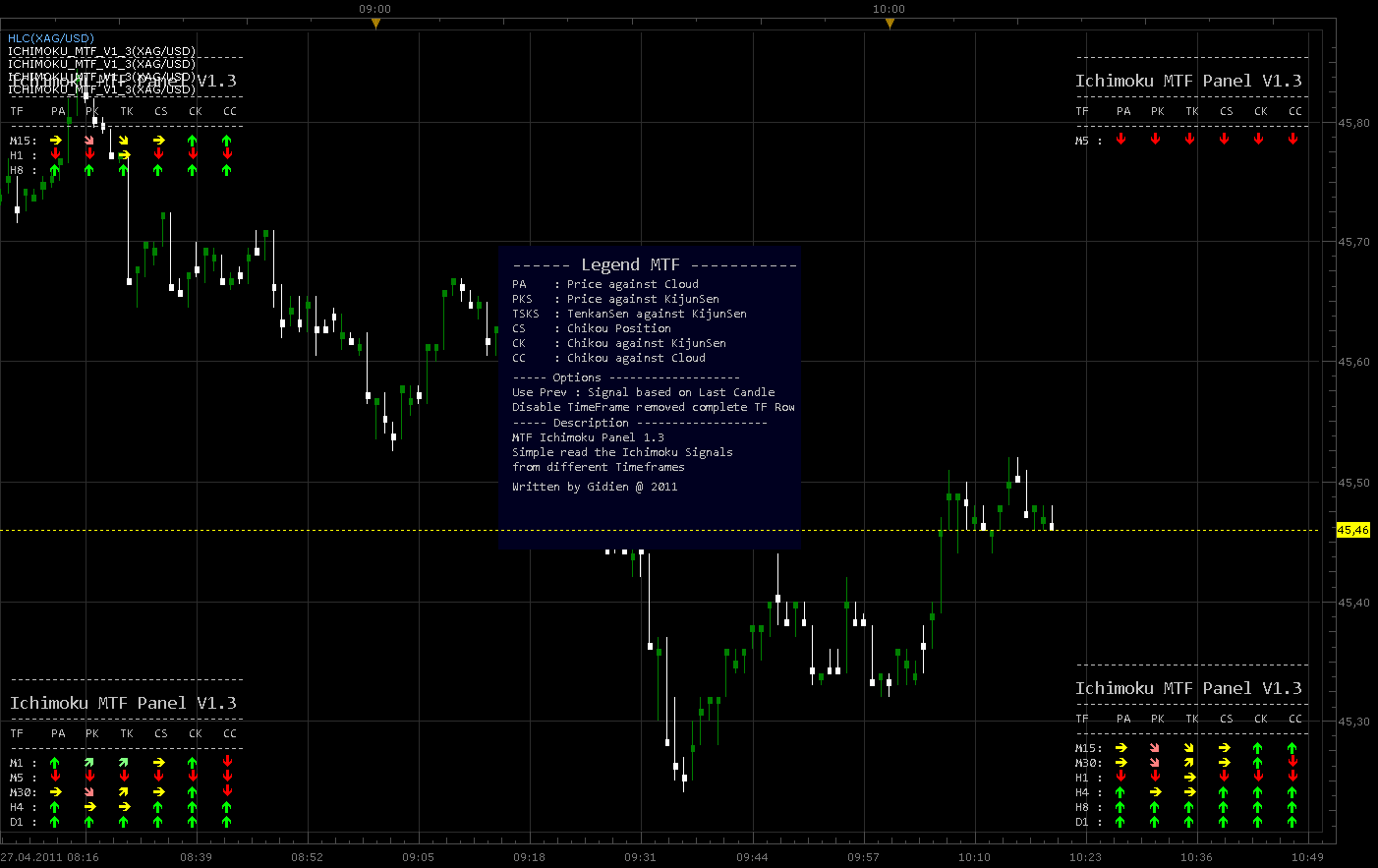Select the M1 CC red down arrow
The height and width of the screenshot is (868, 1378).
227,761
